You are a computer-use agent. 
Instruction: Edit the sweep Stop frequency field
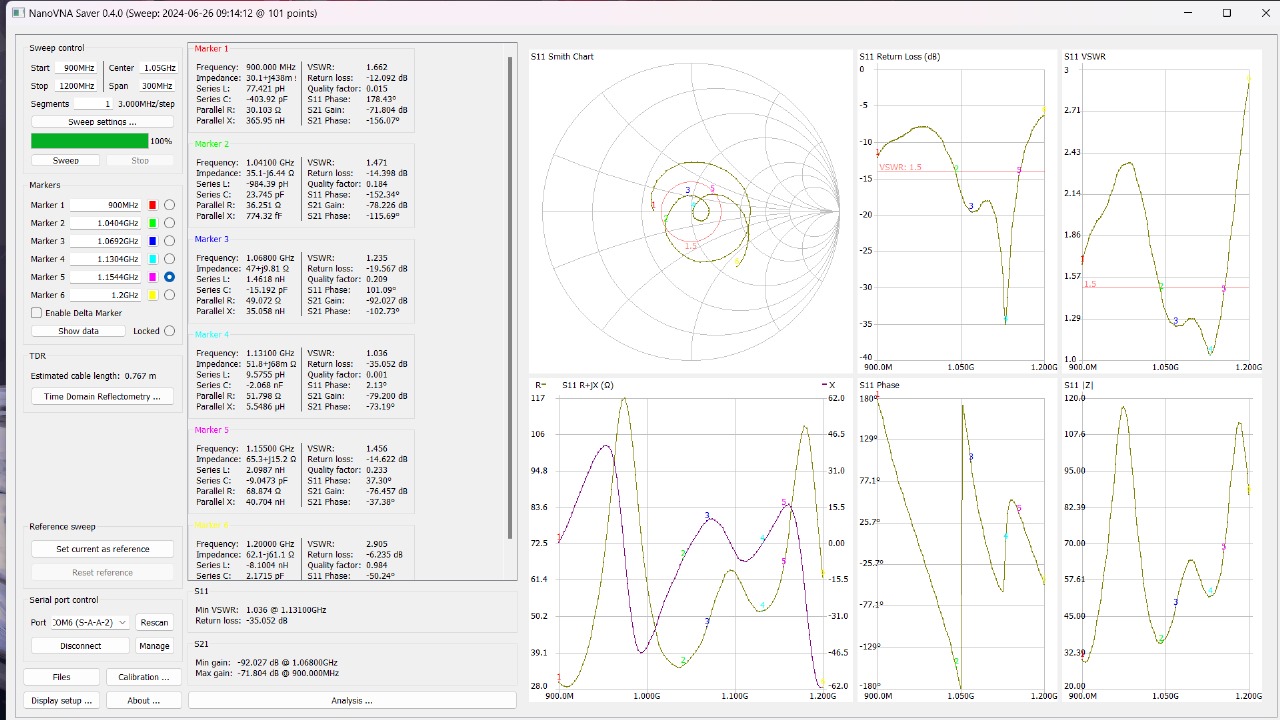point(77,86)
